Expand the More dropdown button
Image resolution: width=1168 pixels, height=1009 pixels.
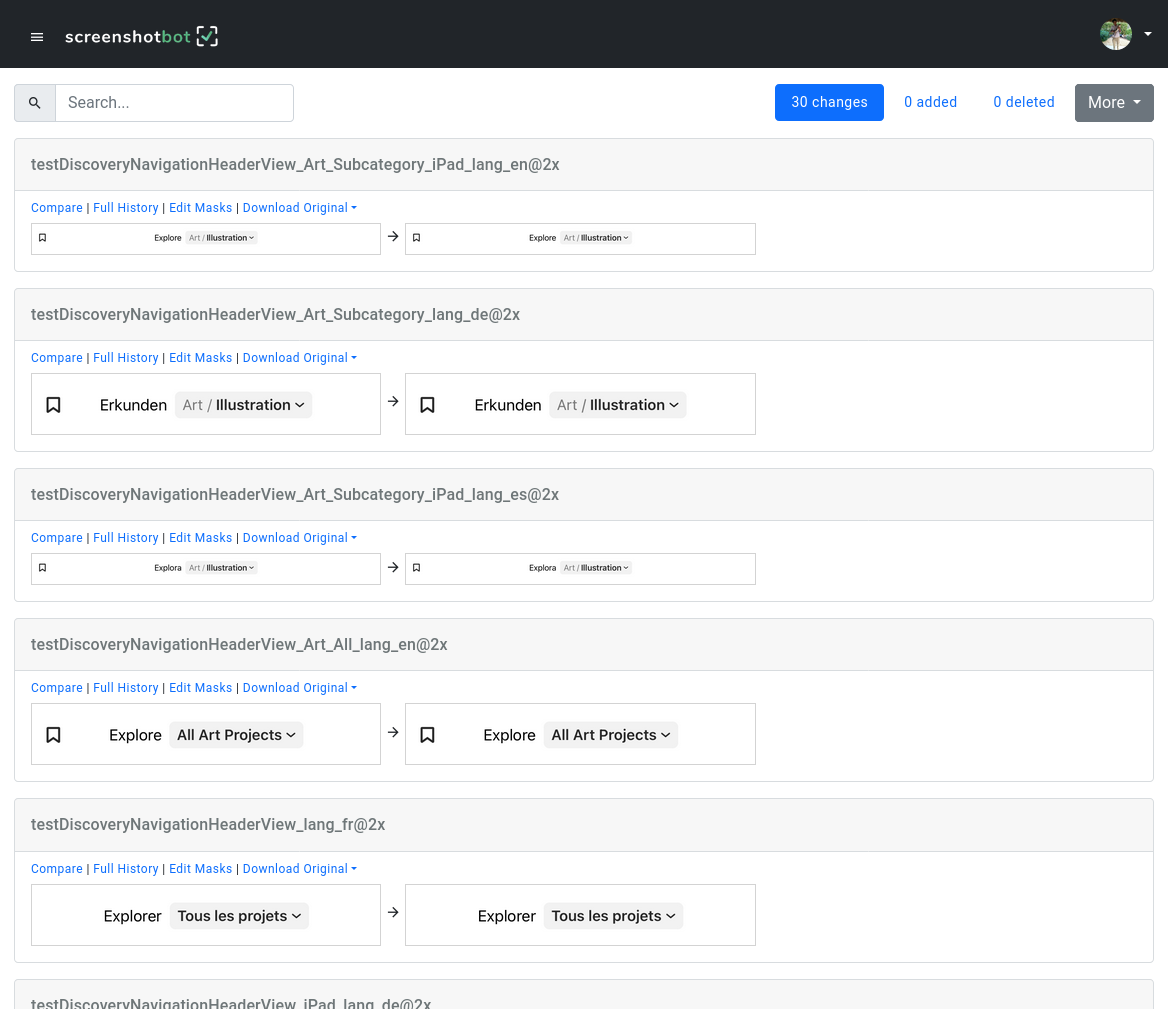click(1113, 102)
